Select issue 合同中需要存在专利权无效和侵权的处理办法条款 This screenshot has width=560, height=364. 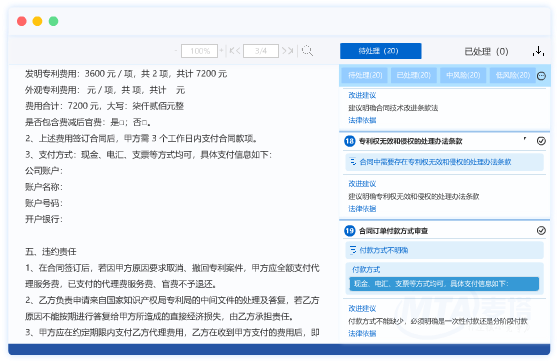click(x=444, y=162)
